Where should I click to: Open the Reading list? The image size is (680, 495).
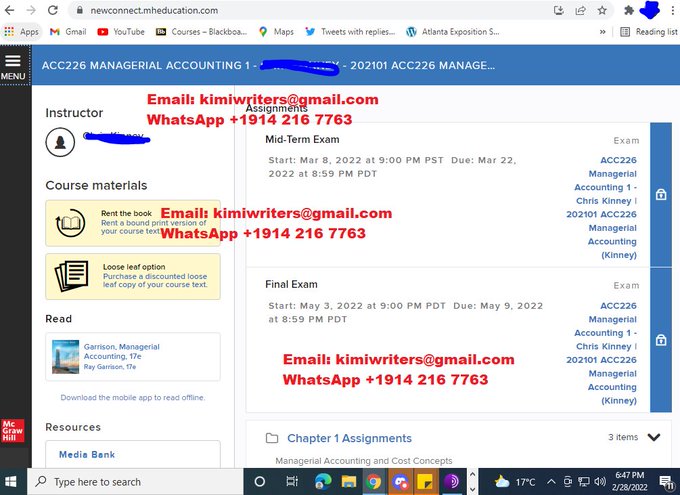click(649, 32)
